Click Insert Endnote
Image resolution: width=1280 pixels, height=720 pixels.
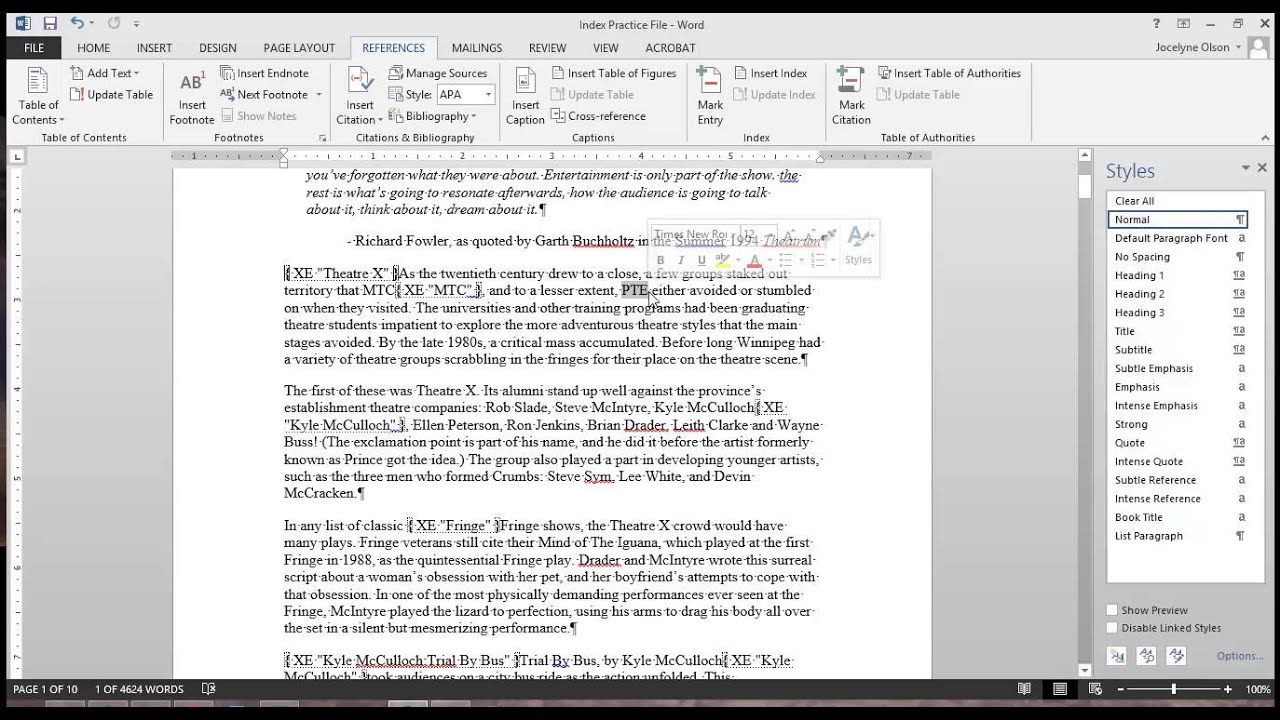tap(264, 73)
